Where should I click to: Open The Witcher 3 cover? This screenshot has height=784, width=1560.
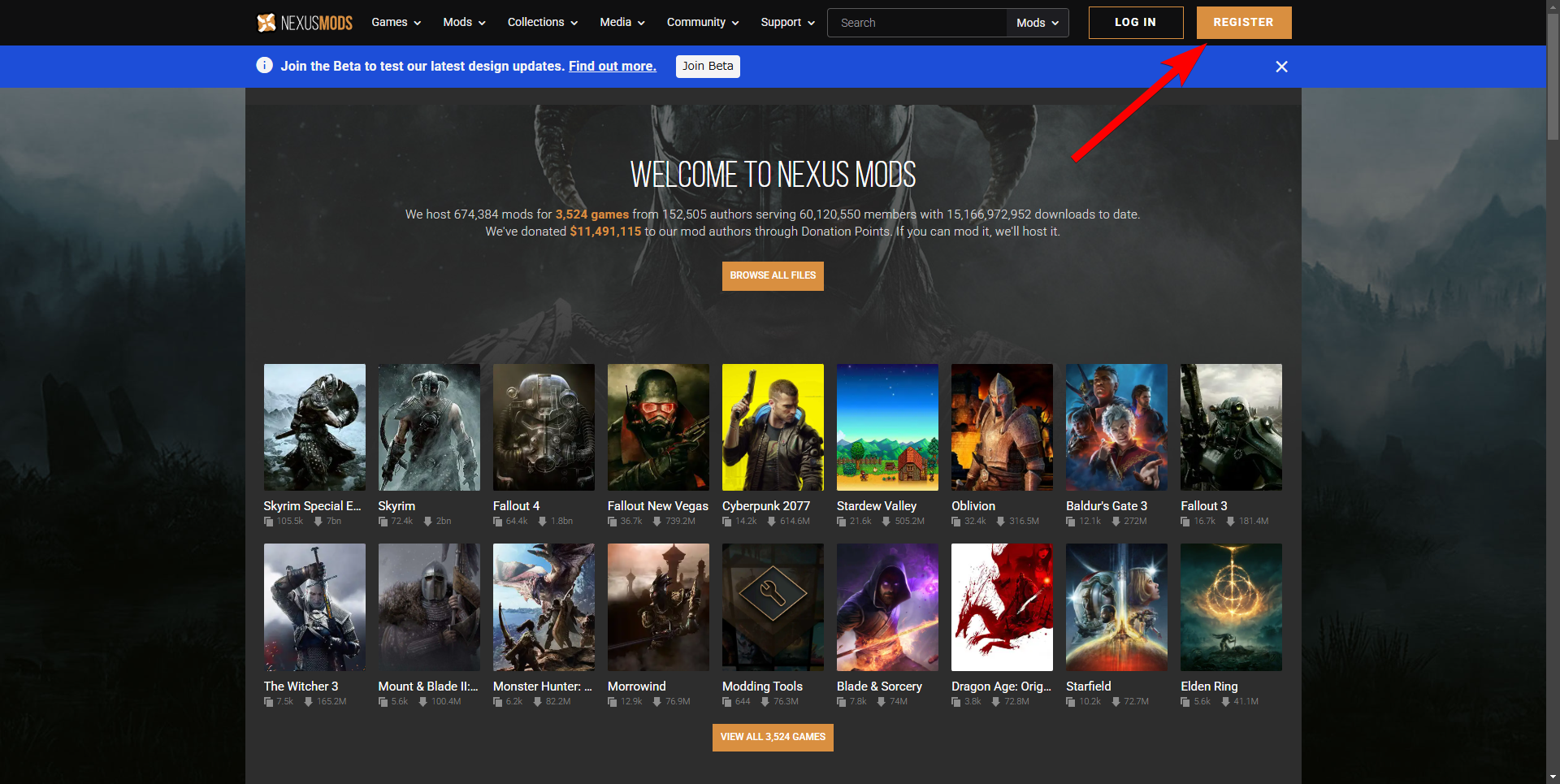[314, 608]
